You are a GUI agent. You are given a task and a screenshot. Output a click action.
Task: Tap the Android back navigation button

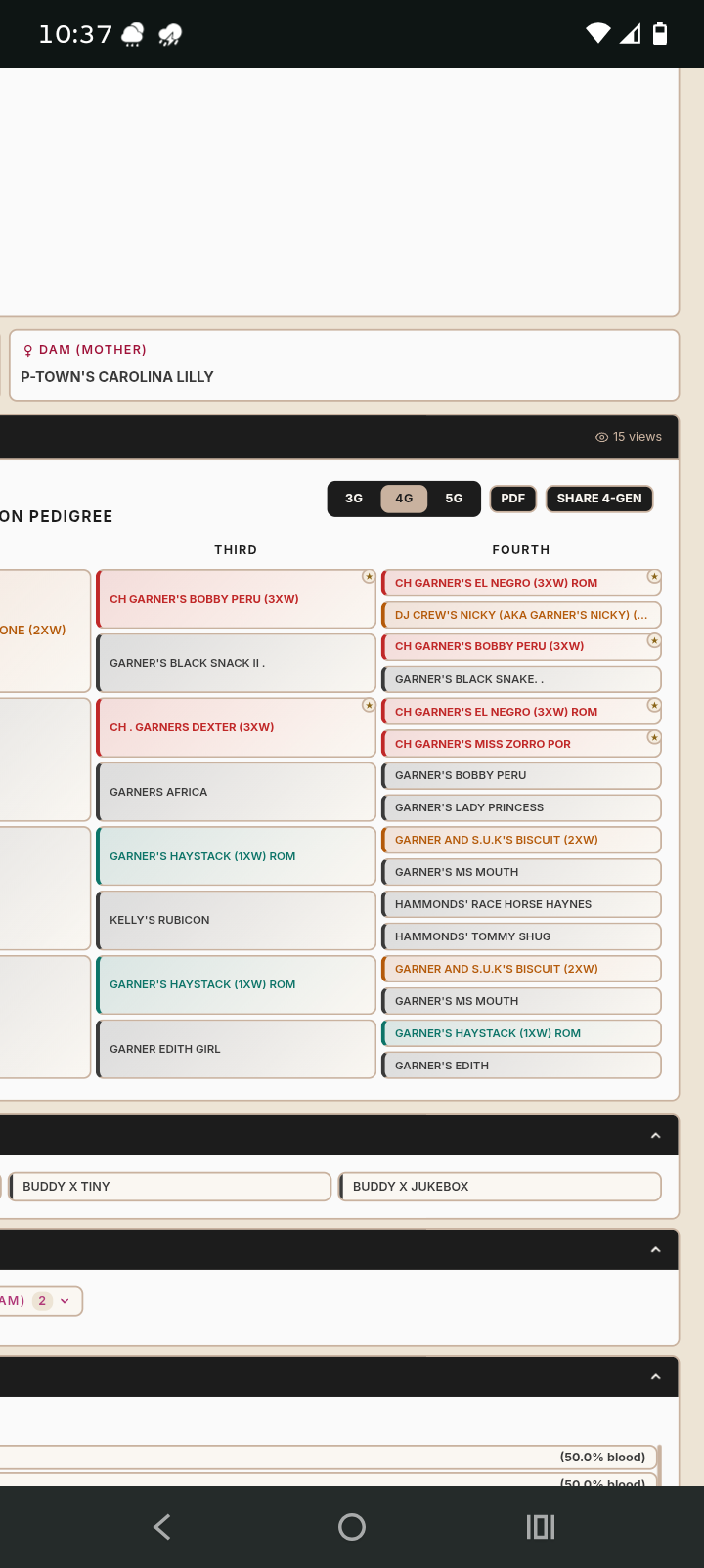click(x=162, y=1527)
